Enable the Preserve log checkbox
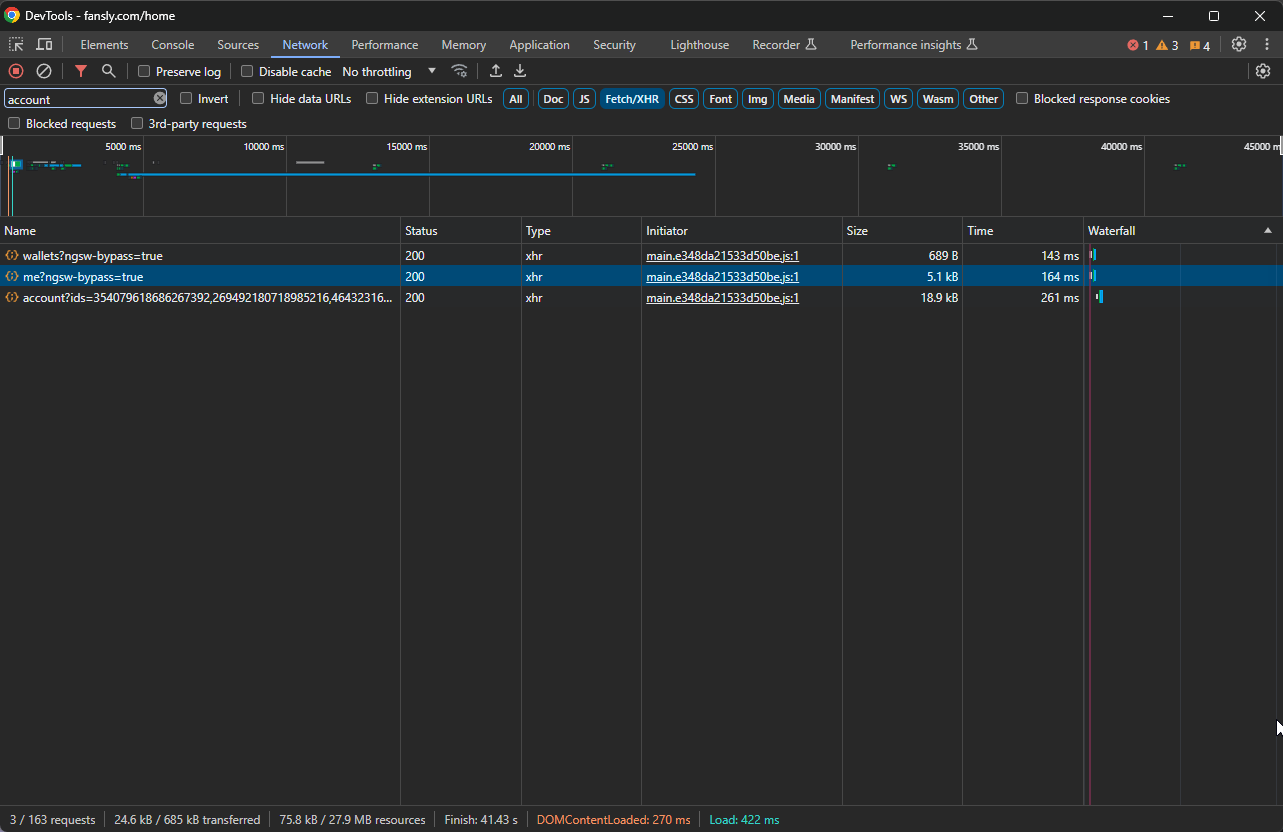1283x832 pixels. pos(144,72)
